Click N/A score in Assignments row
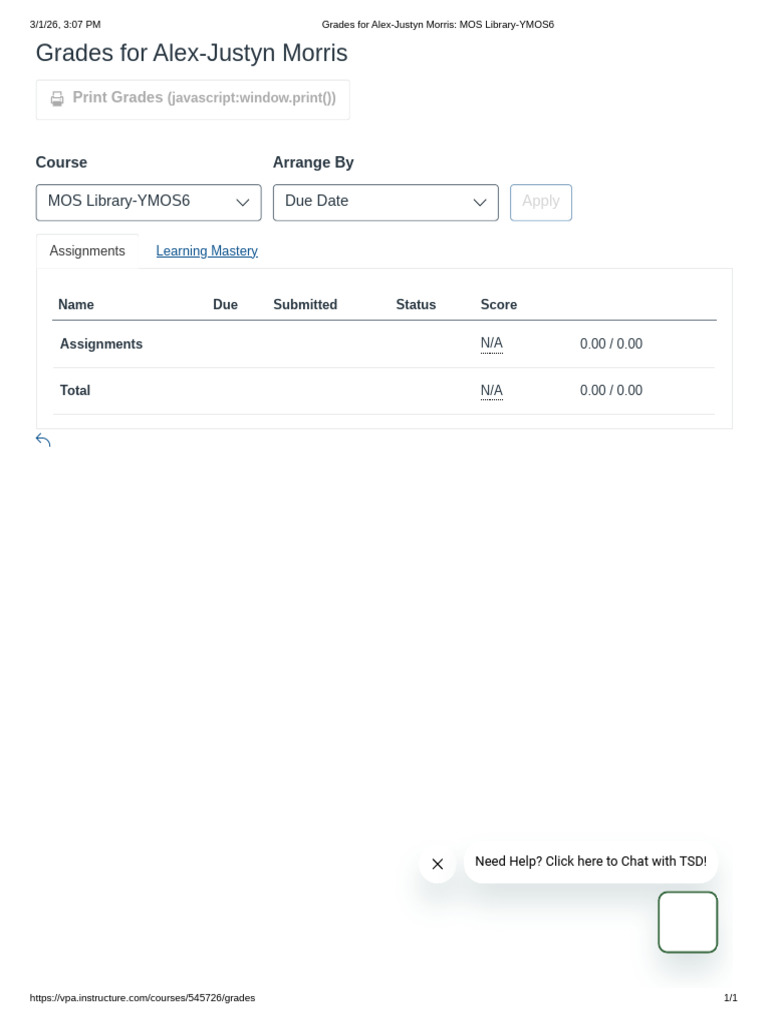Viewport: 768px width, 1024px height. [x=492, y=344]
